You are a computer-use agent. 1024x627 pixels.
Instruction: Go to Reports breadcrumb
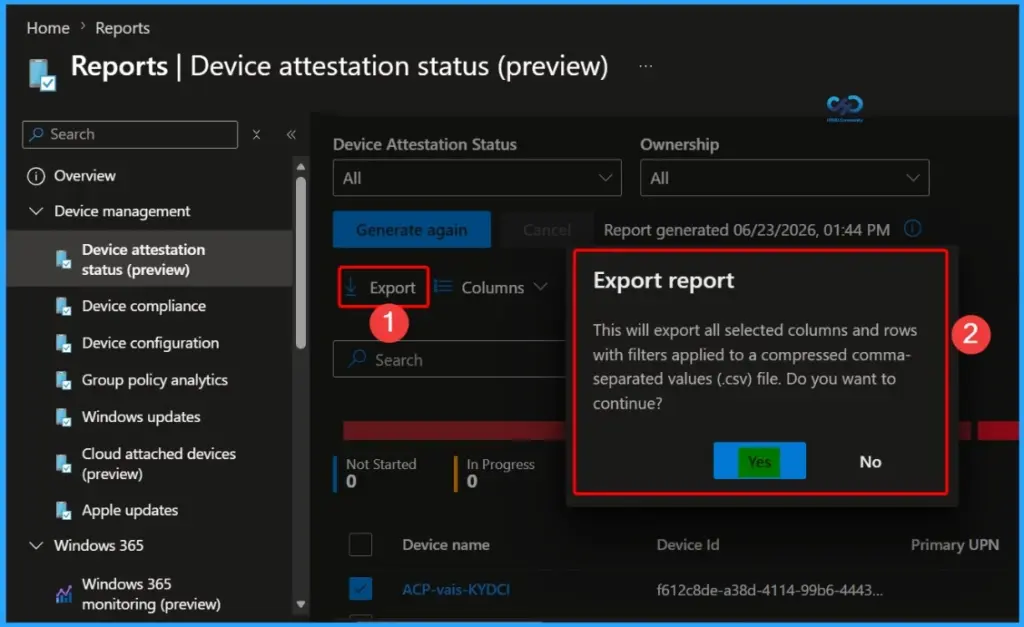tap(122, 28)
